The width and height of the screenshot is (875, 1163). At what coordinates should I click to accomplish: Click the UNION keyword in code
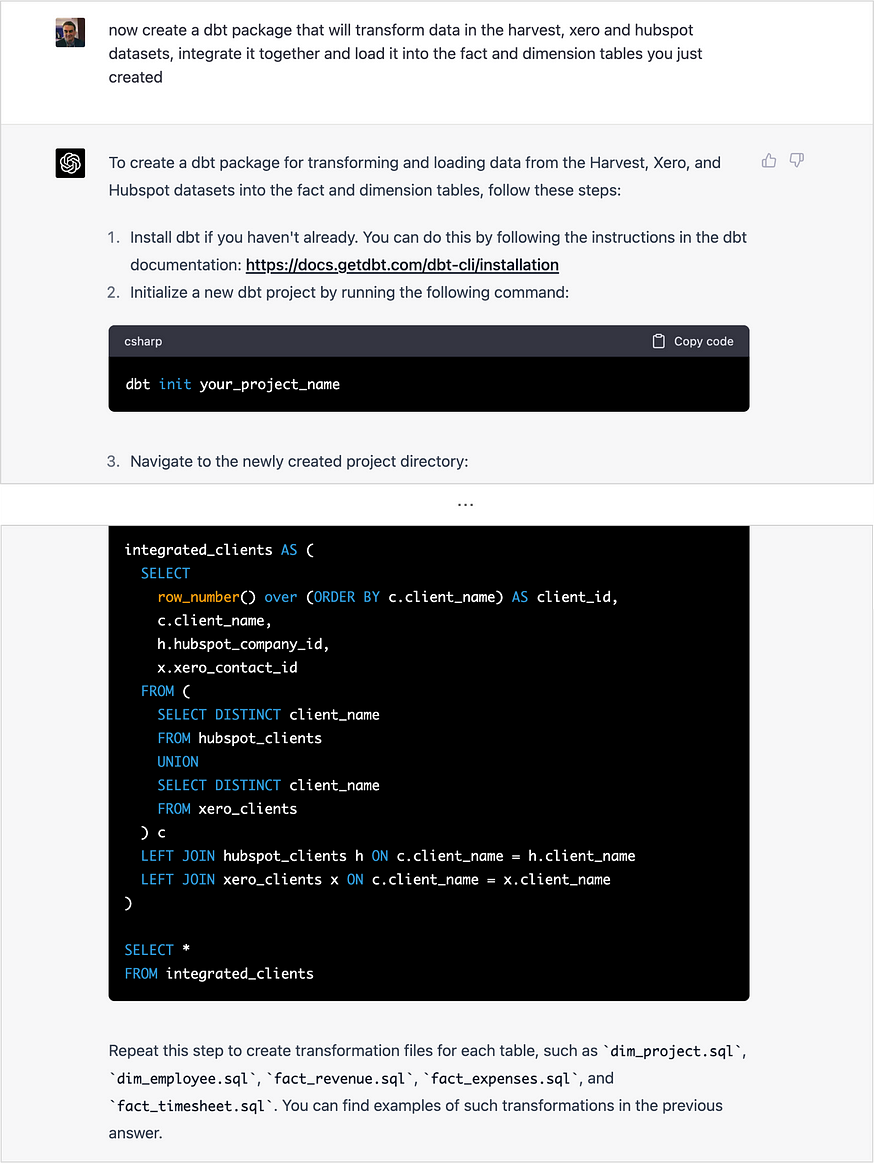pyautogui.click(x=178, y=762)
